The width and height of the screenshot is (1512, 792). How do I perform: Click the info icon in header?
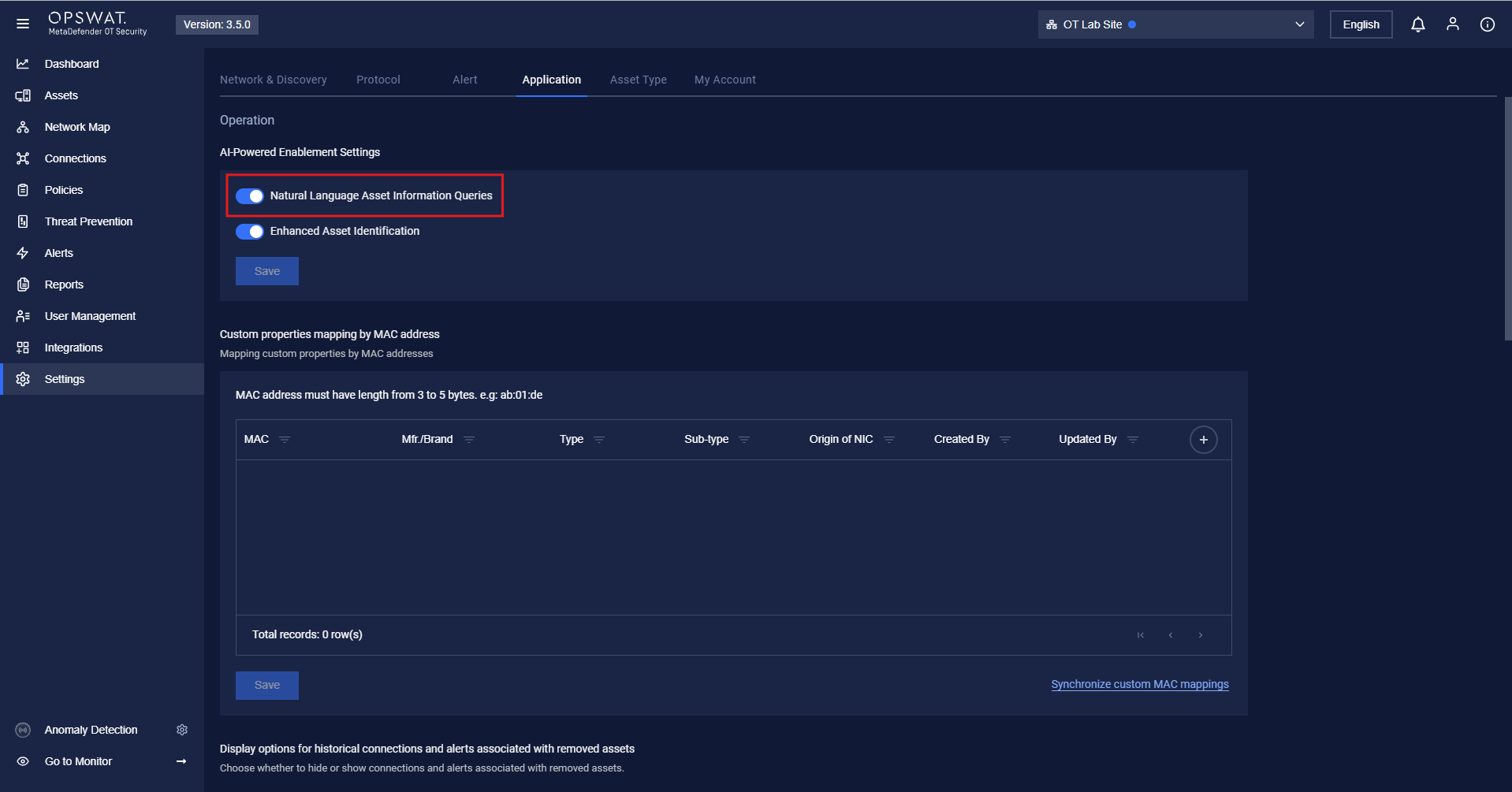click(x=1487, y=24)
